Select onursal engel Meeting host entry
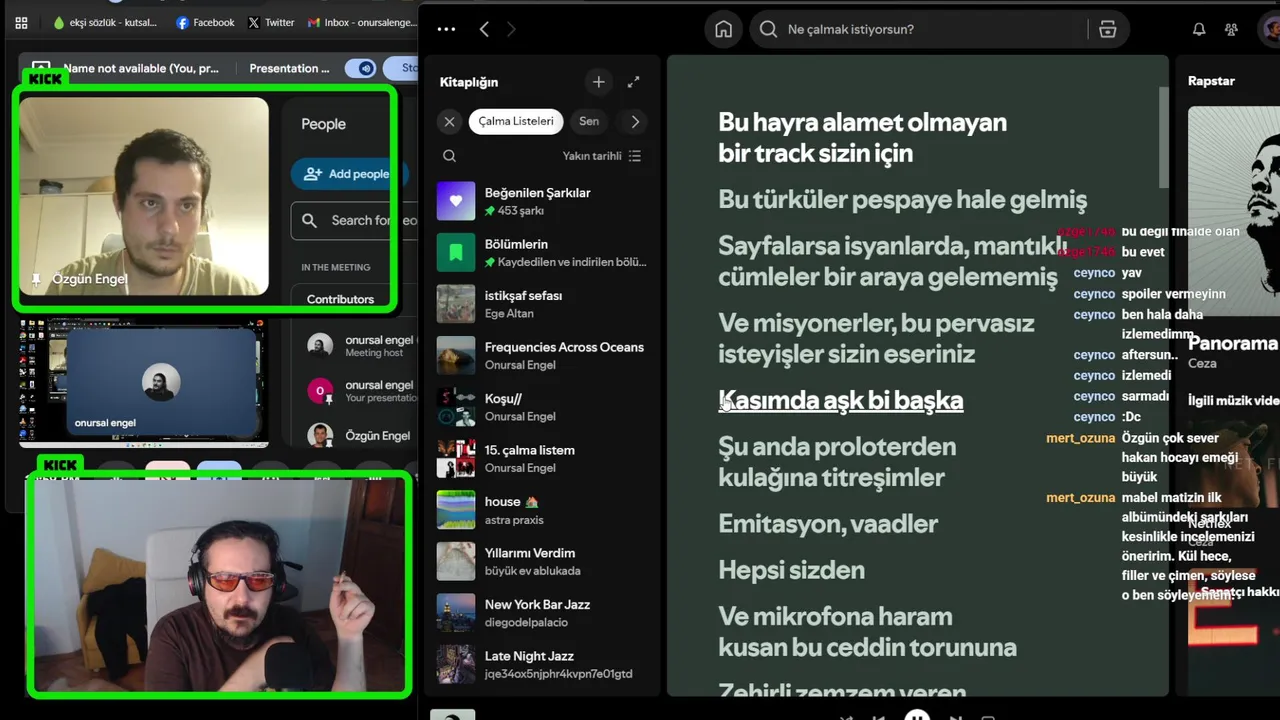Image resolution: width=1280 pixels, height=720 pixels. point(362,346)
